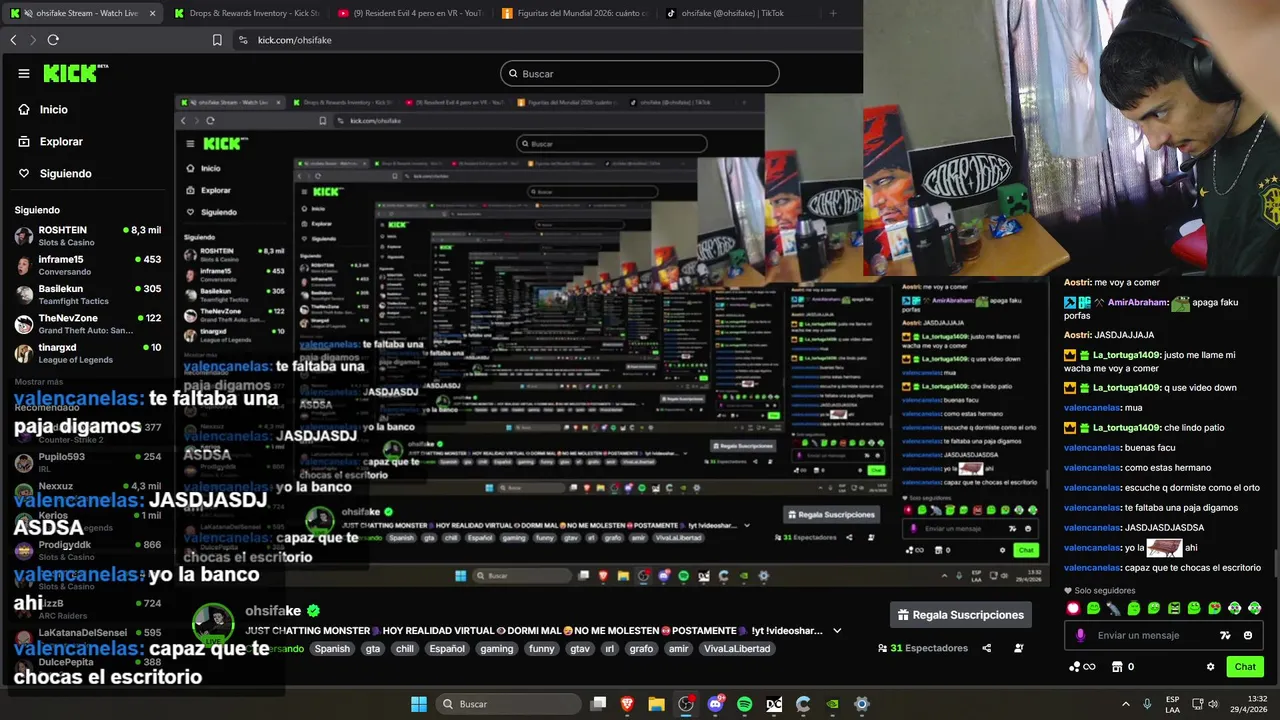Open OBS Studio from taskbar
Image resolution: width=1280 pixels, height=720 pixels.
[685, 704]
